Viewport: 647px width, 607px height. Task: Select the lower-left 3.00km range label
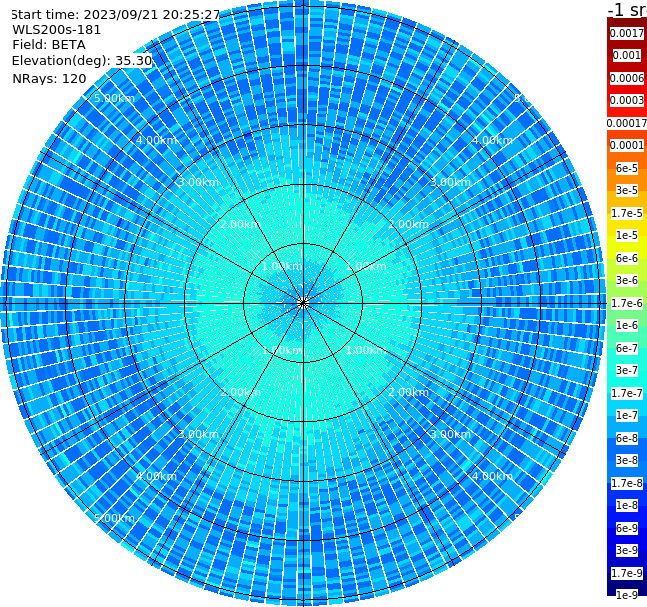[x=198, y=434]
